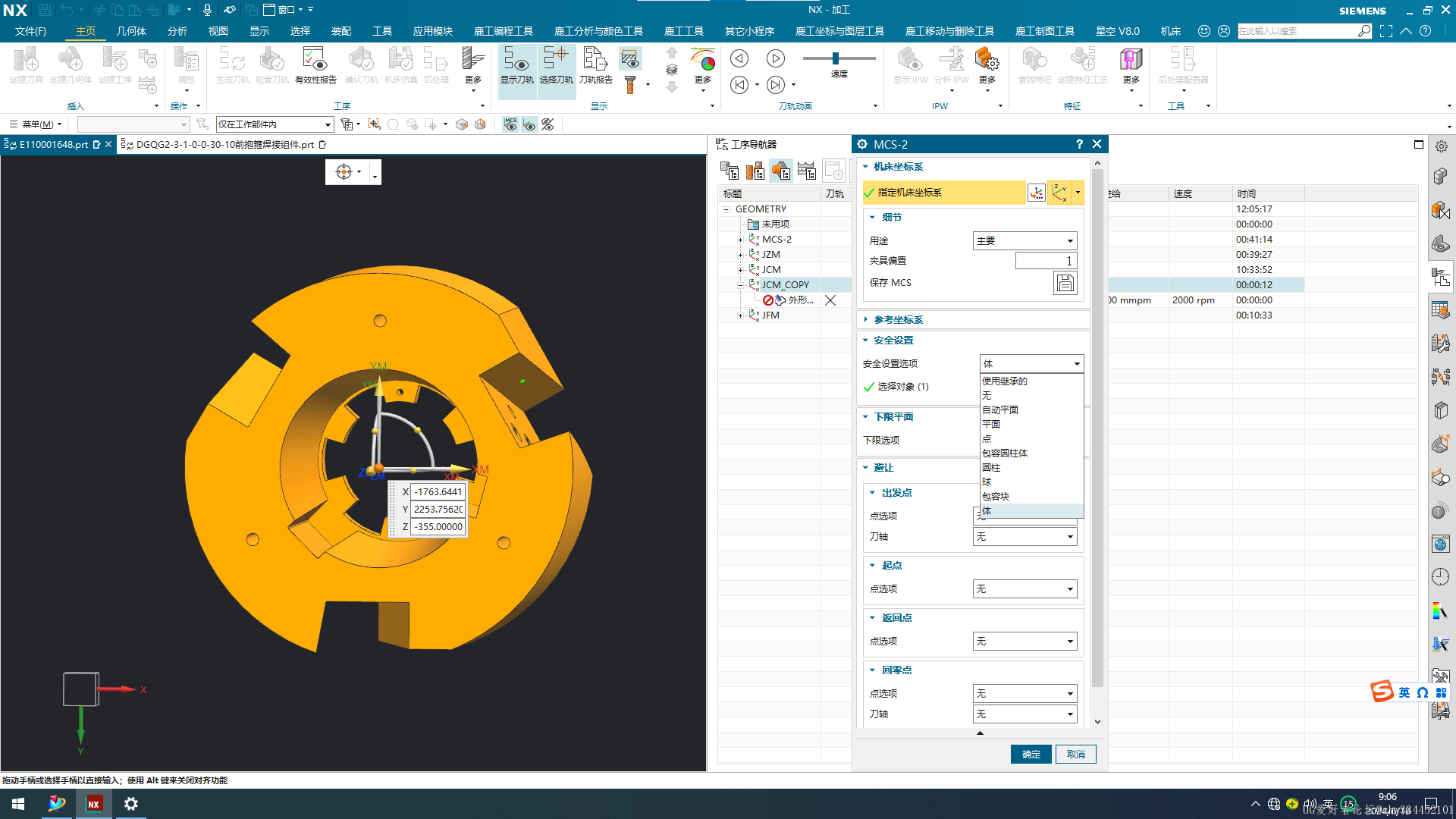
Task: Click the 显示 IPW ribbon icon
Action: point(910,65)
